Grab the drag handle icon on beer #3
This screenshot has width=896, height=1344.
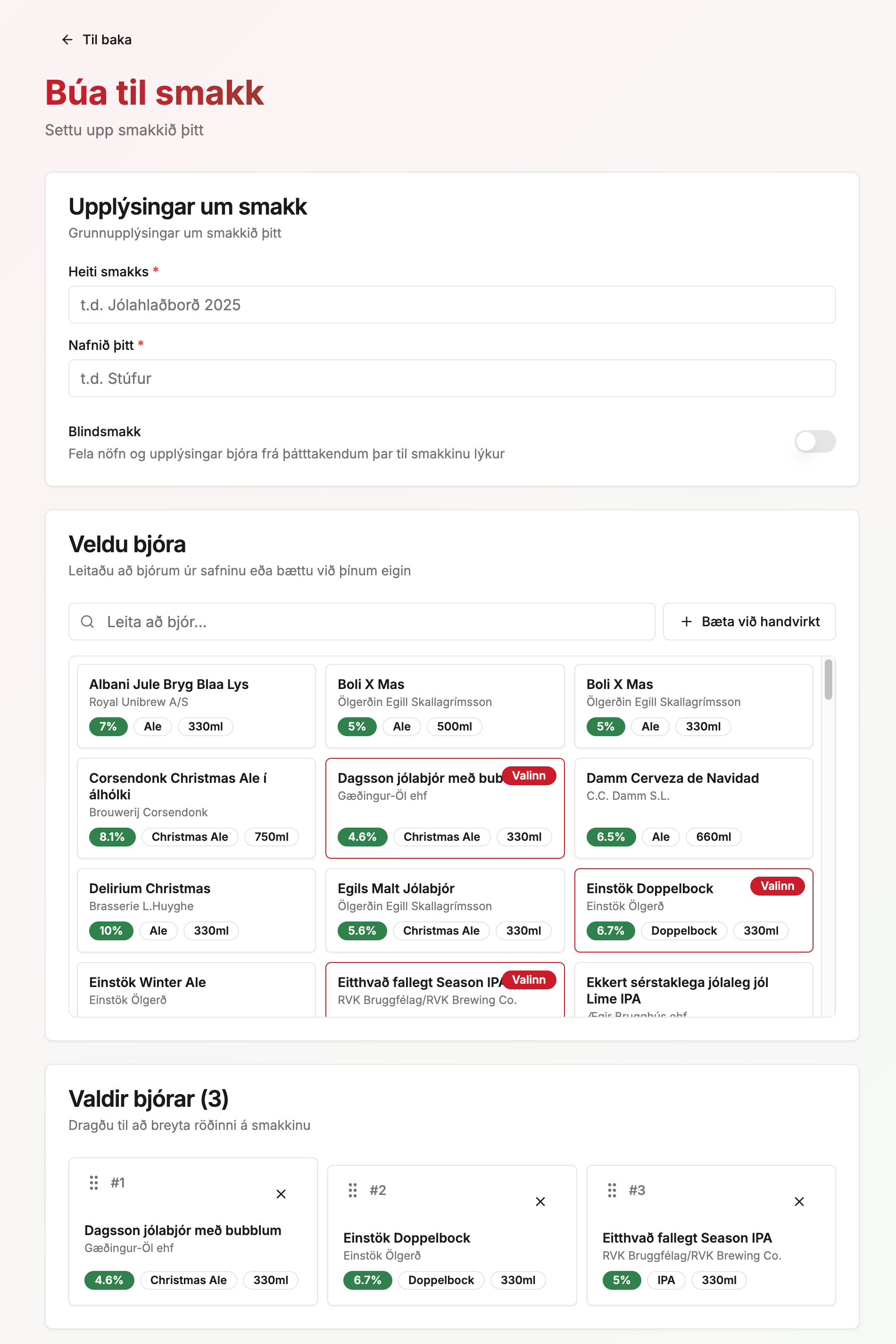pos(612,1190)
